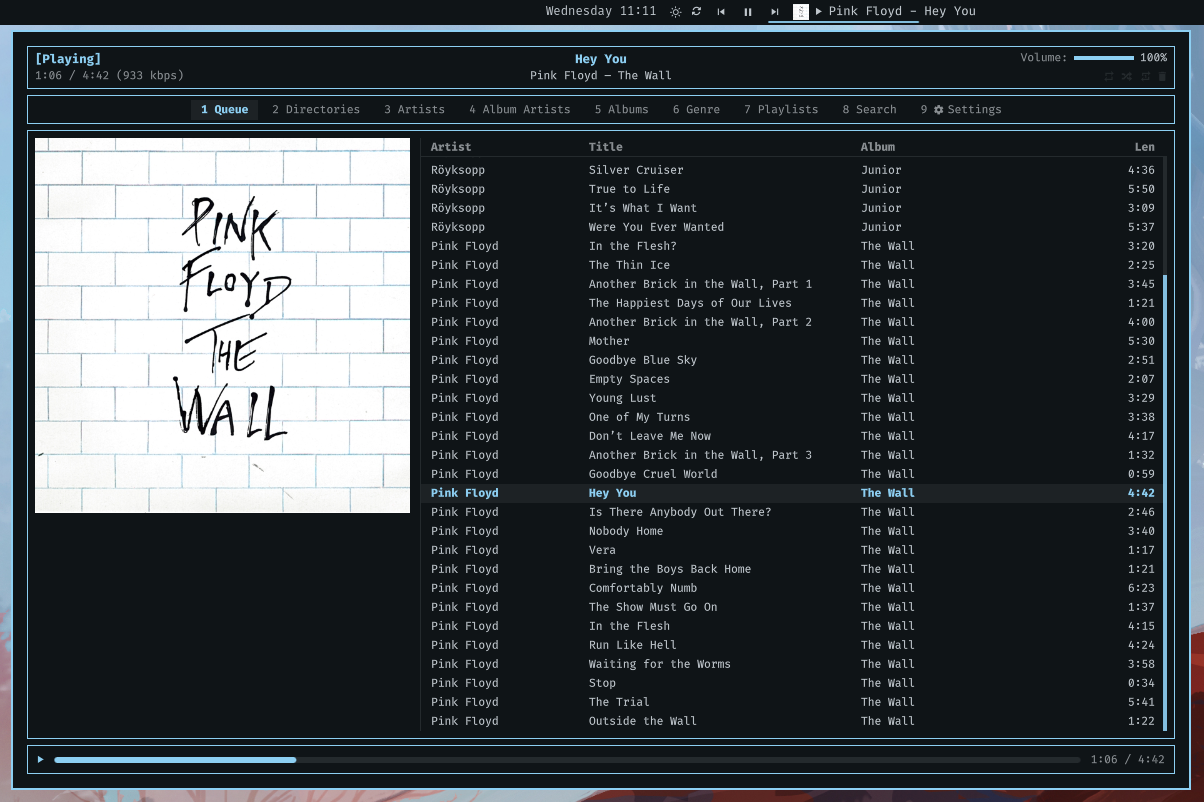Open the 6 Genre tab
Screen dimensions: 1204x802
pos(696,110)
